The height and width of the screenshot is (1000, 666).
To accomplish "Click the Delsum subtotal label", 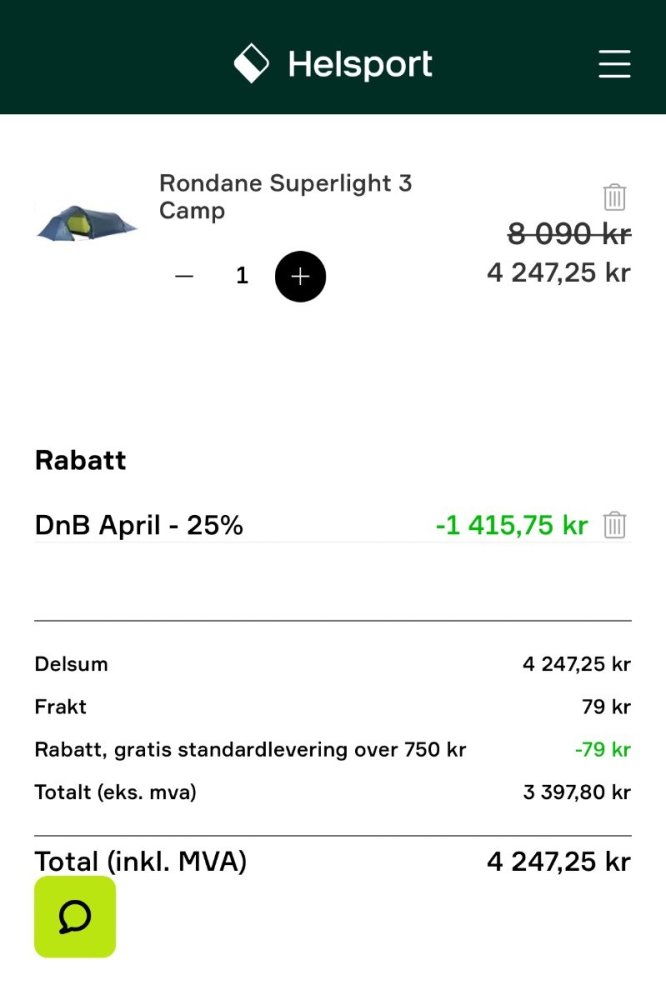I will [x=71, y=664].
